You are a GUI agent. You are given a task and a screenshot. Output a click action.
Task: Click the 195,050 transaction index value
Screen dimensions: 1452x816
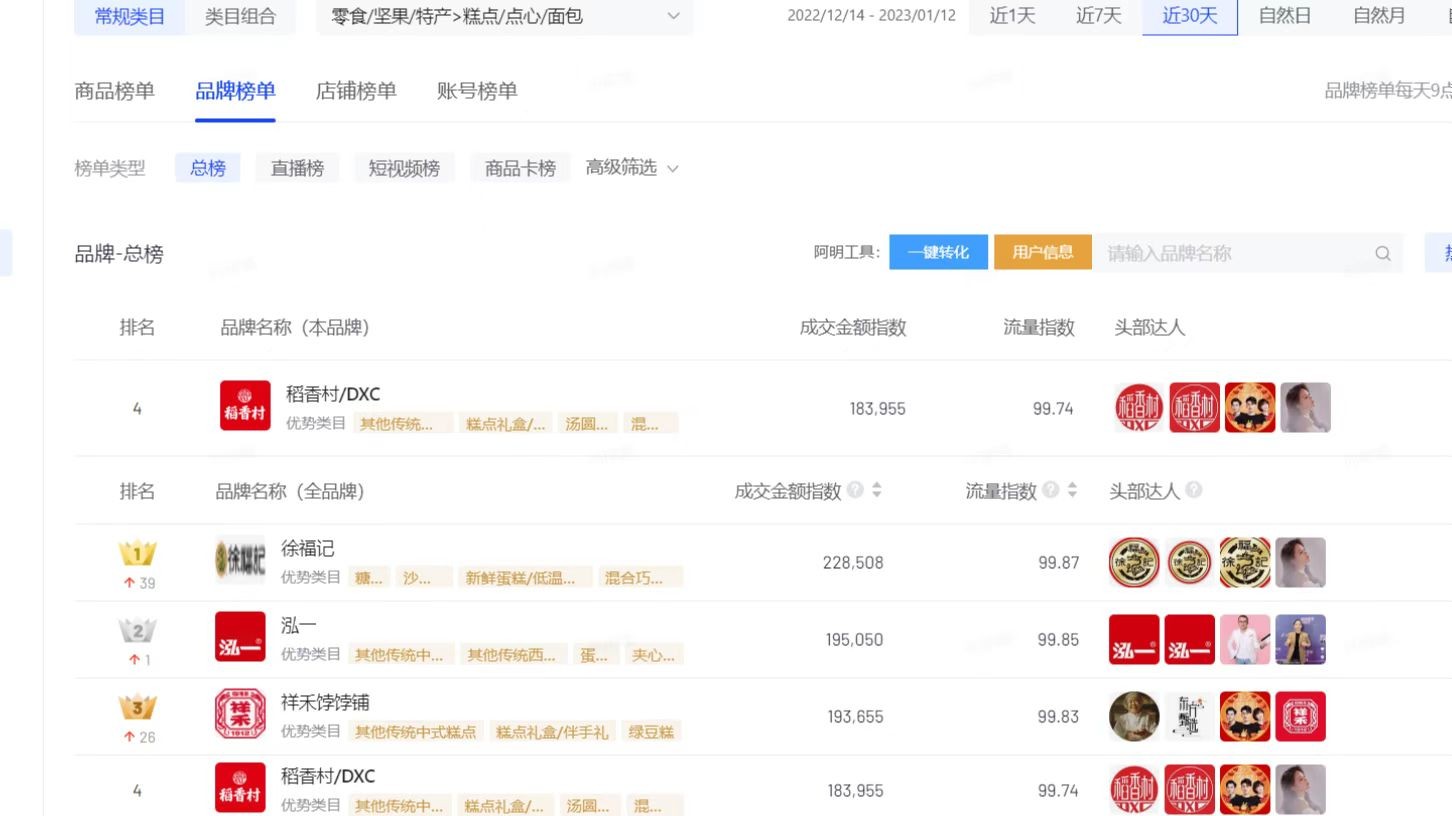click(x=854, y=639)
